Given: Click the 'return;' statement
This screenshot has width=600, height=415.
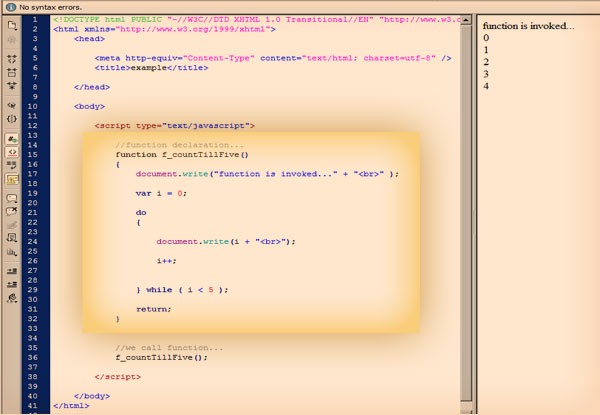Looking at the screenshot, I should (154, 309).
